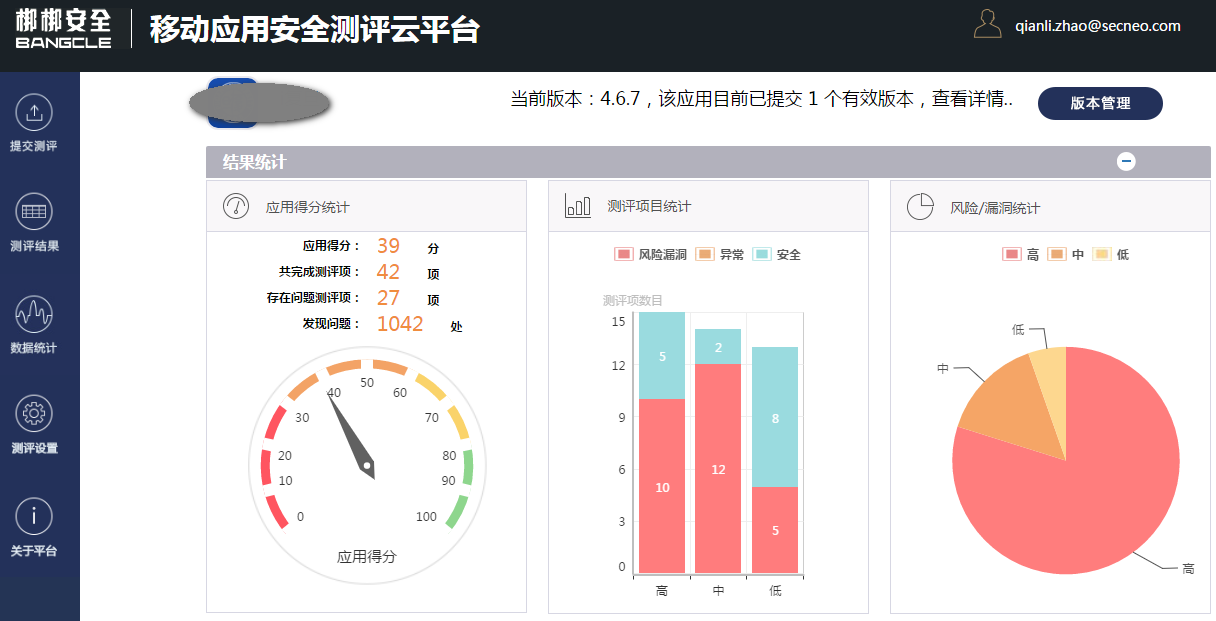Click the bar chart icon beside 测评项目统计
This screenshot has height=621, width=1216.
578,206
